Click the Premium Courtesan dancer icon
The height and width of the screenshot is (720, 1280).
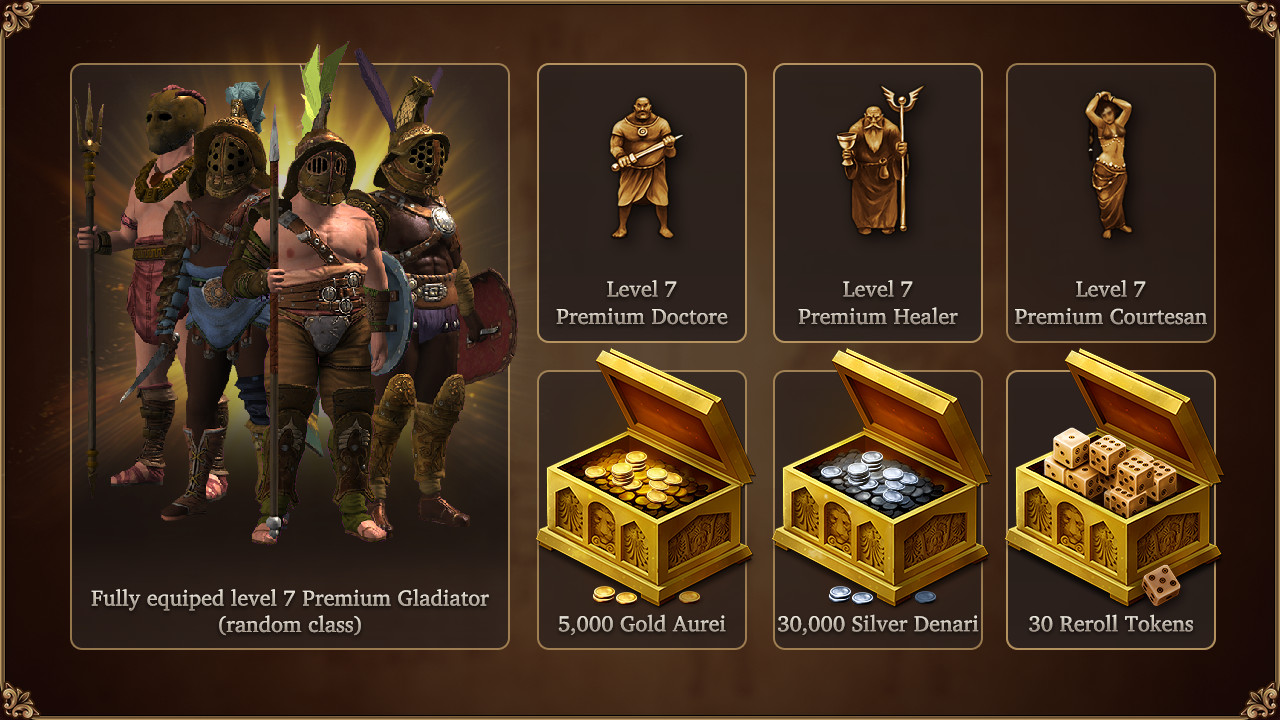(1108, 165)
